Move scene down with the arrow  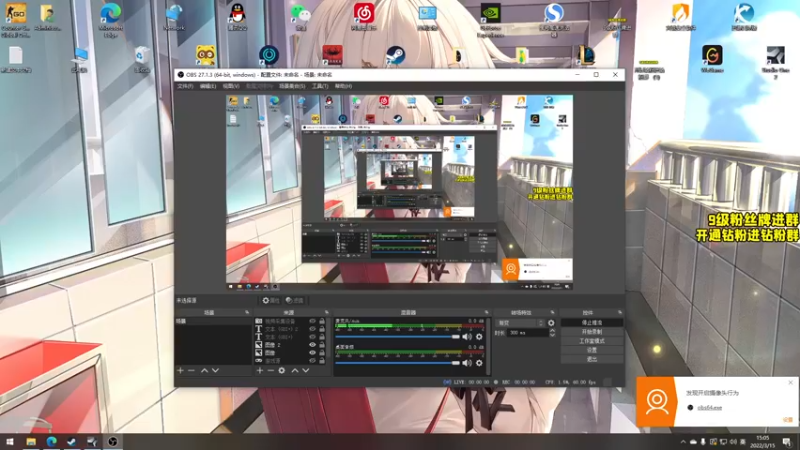[x=215, y=370]
